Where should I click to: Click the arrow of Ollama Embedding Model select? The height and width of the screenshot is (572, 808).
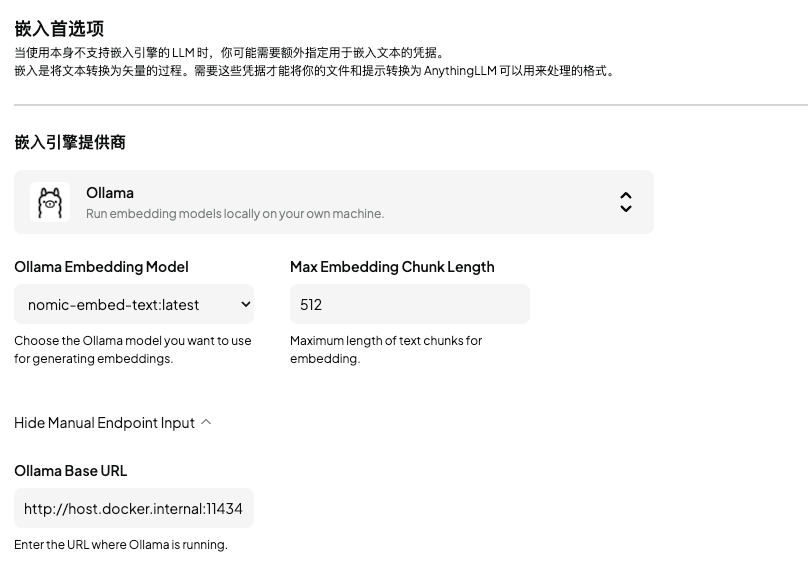pyautogui.click(x=246, y=304)
